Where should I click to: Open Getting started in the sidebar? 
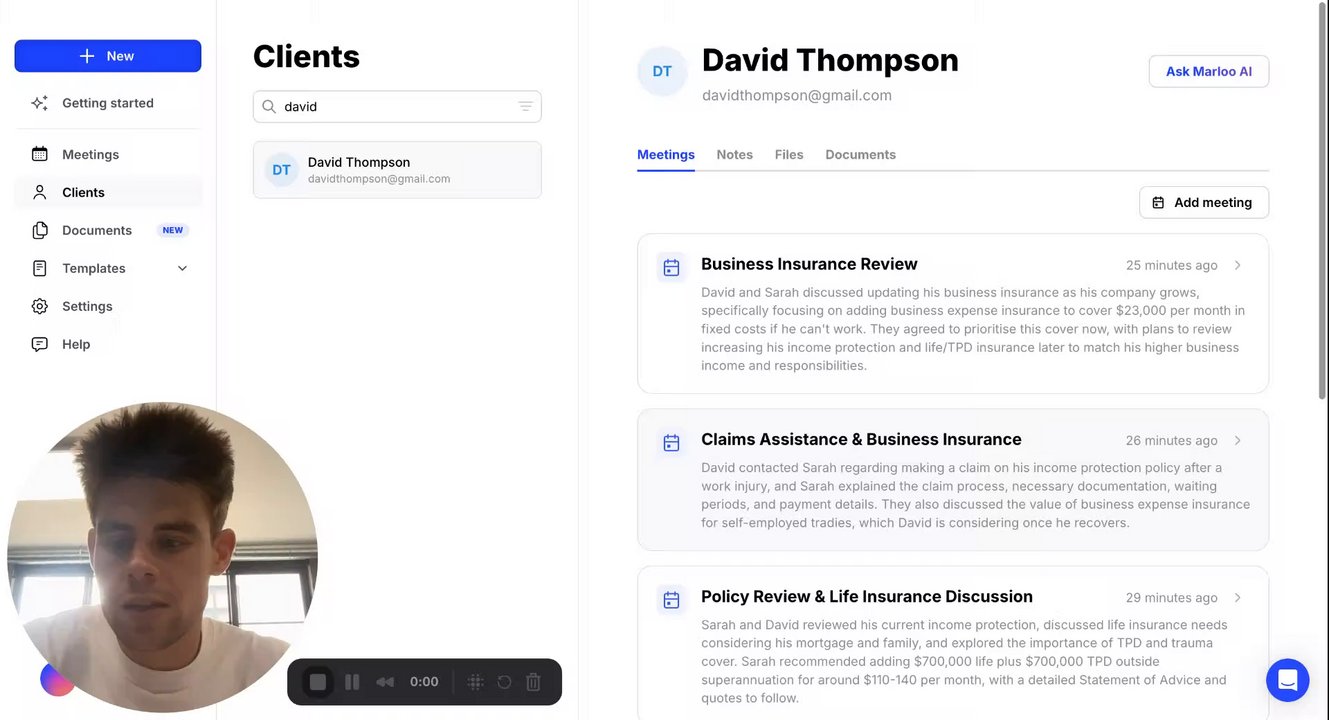point(108,103)
